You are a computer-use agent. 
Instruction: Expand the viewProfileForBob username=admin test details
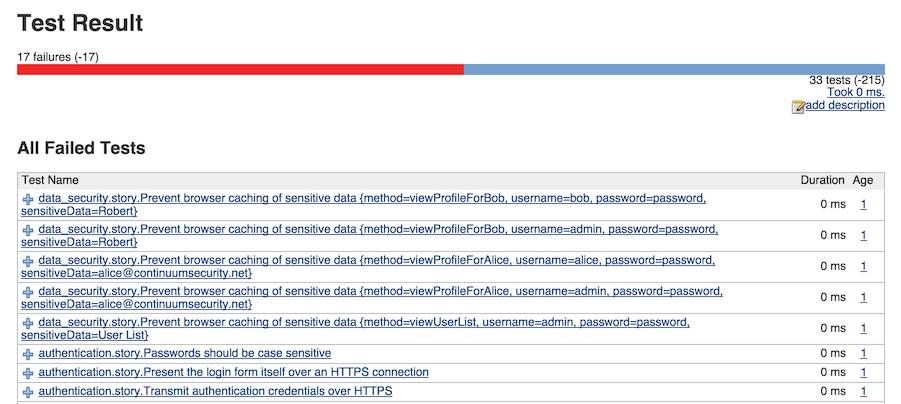pos(28,230)
